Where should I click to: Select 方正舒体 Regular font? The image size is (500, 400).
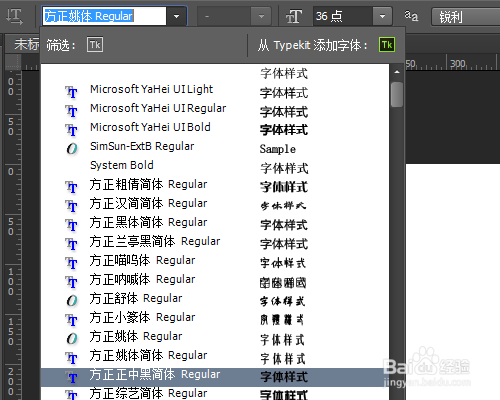(x=215, y=298)
